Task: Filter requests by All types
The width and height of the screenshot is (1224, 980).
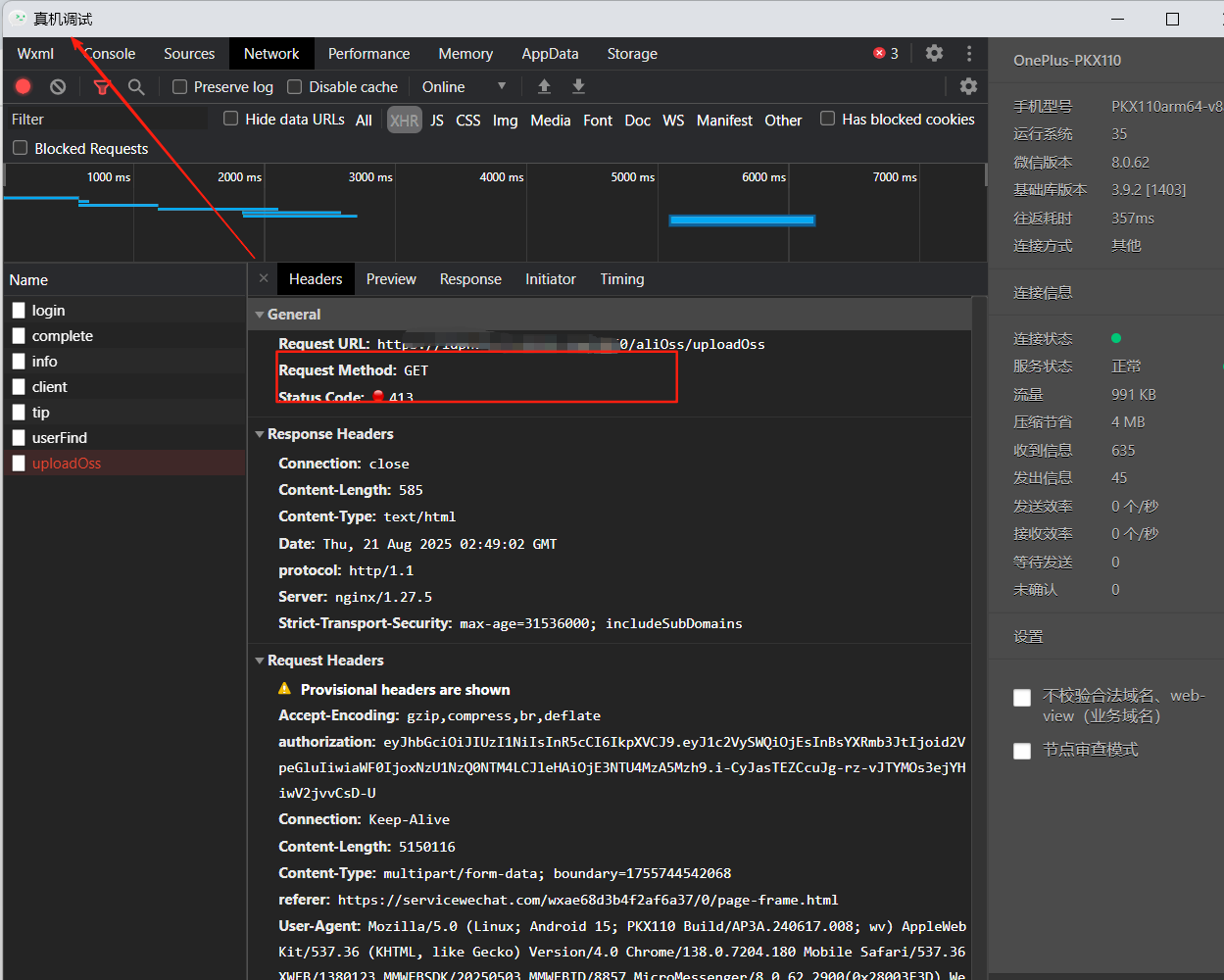Action: [364, 121]
